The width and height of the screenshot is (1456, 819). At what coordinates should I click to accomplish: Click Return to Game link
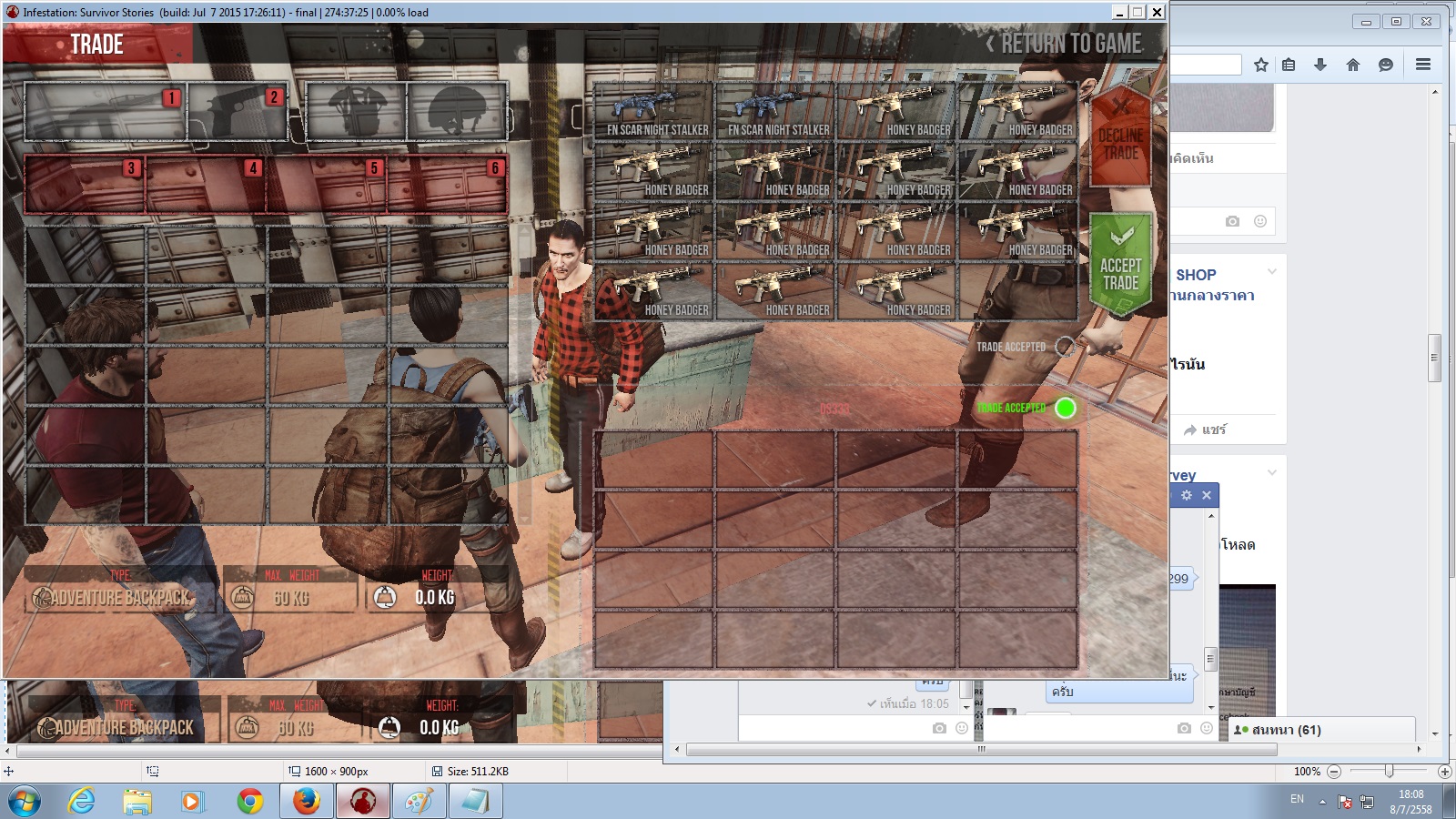[1063, 44]
